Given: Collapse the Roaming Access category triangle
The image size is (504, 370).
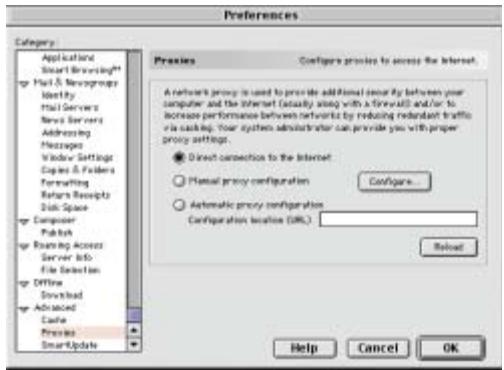Looking at the screenshot, I should pos(24,246).
